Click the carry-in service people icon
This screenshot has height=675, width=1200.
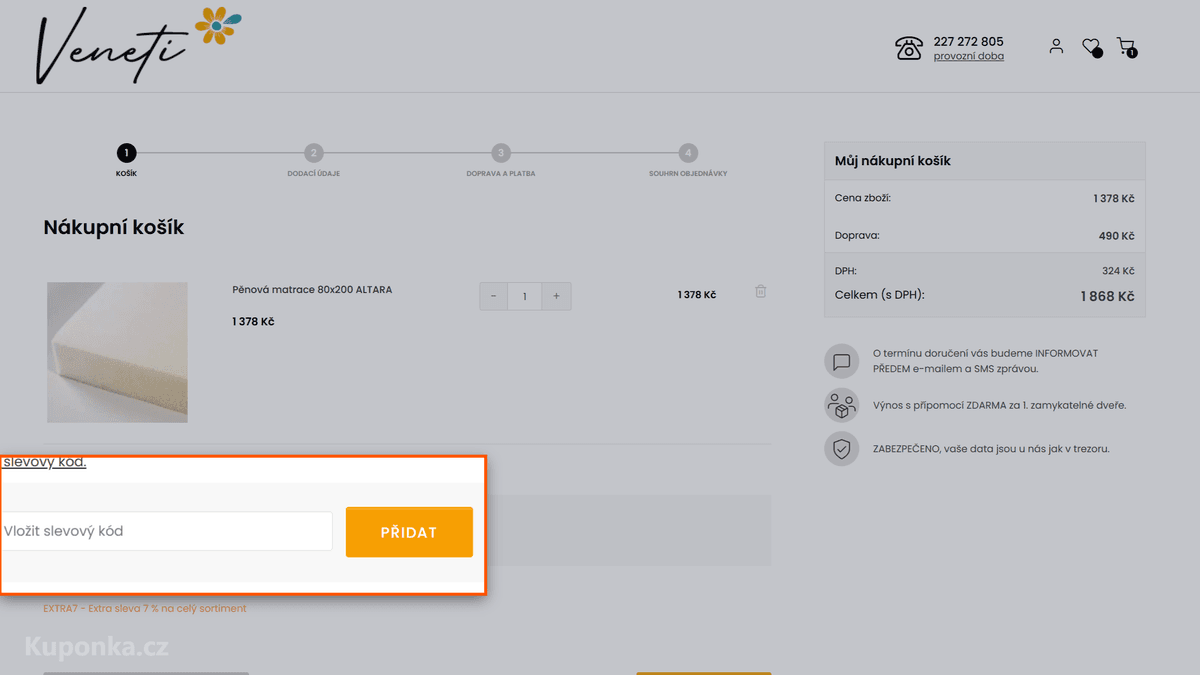pos(842,405)
